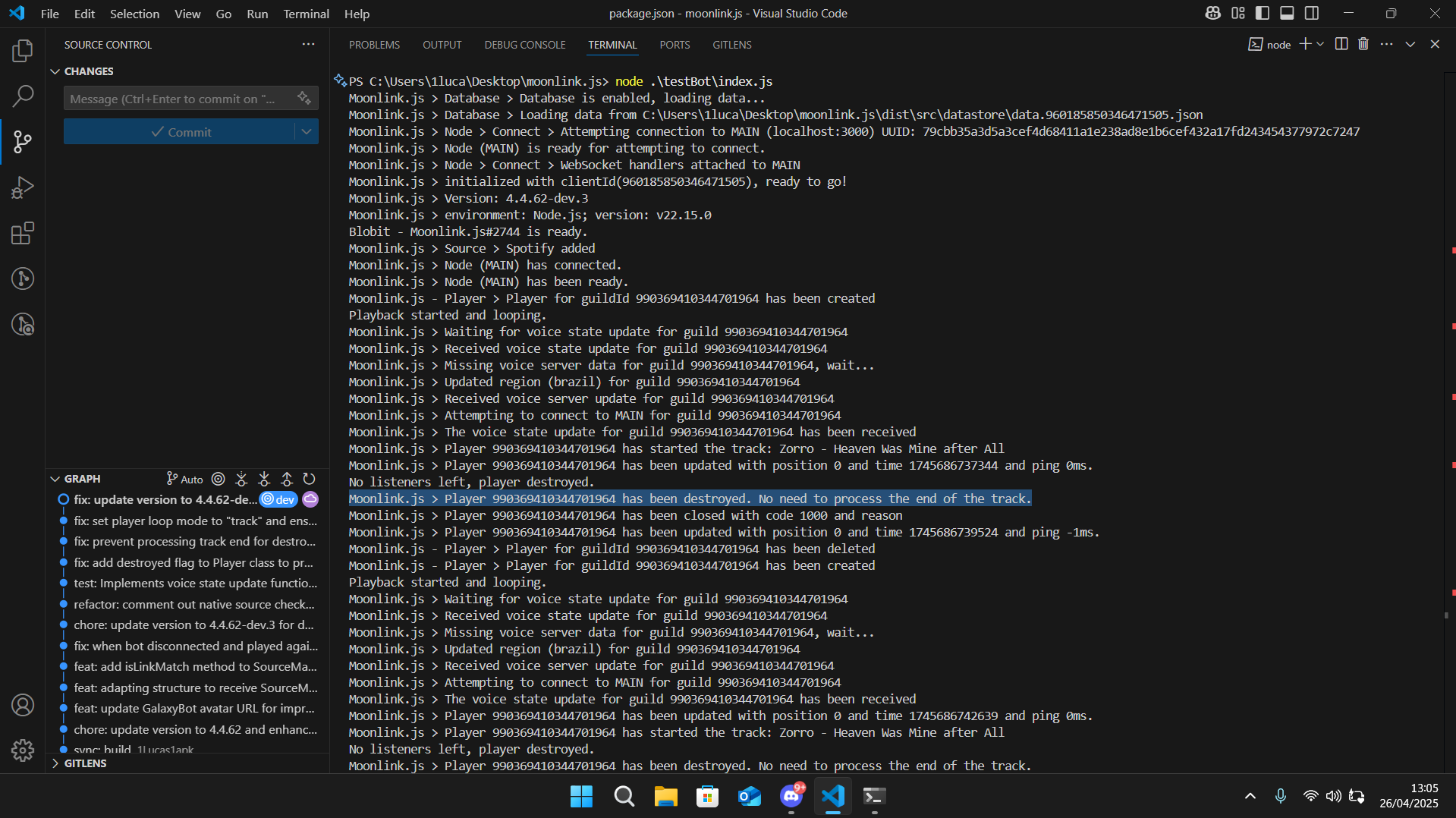Collapse the CHANGES section
The height and width of the screenshot is (818, 1456).
55,71
